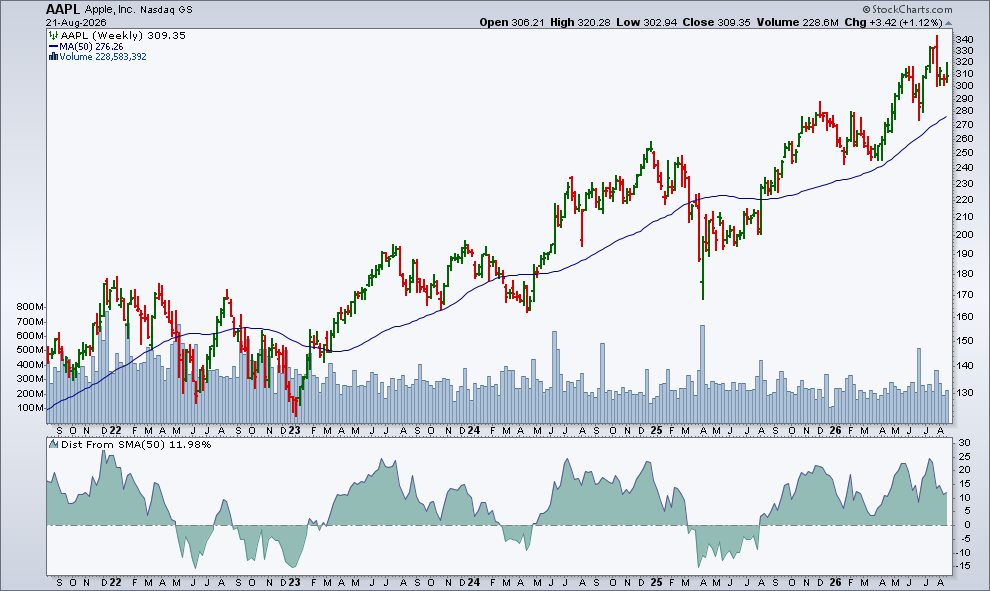The image size is (990, 591).
Task: Click the 280 price axis label
Action: tap(964, 111)
